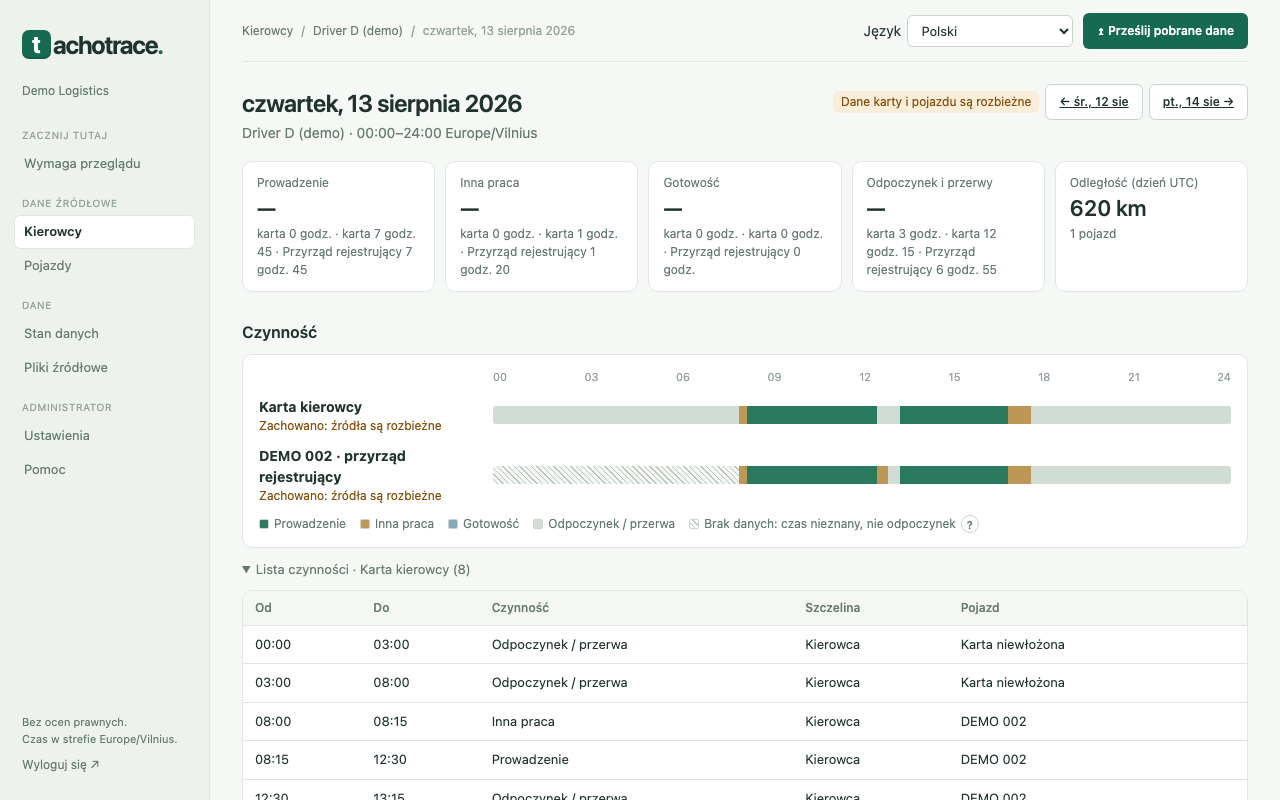This screenshot has width=1280, height=800.
Task: Go to next day pt., 14 sie
Action: 1198,102
